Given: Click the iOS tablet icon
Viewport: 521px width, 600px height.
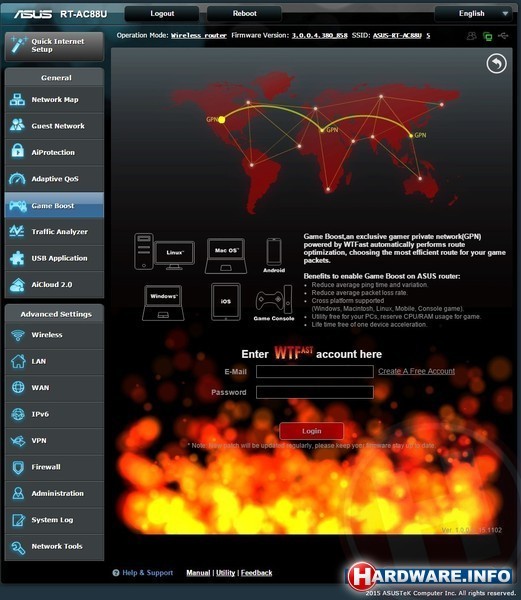Looking at the screenshot, I should [226, 302].
